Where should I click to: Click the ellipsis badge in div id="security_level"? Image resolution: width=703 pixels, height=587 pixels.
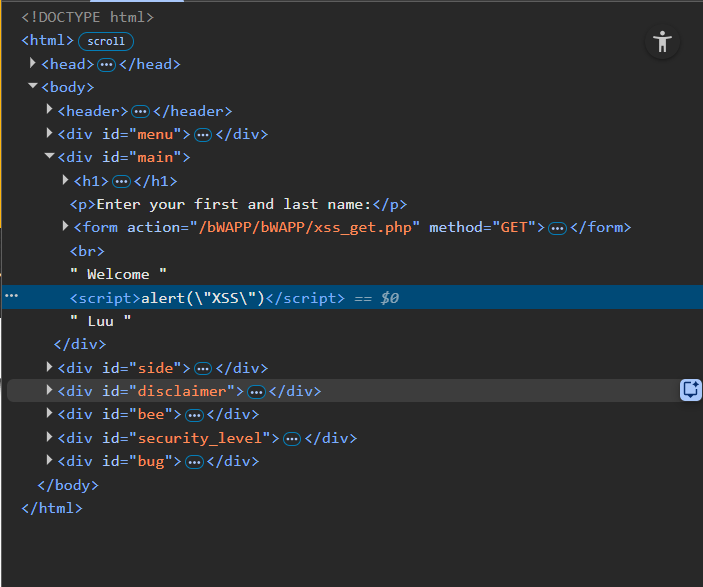coord(292,438)
